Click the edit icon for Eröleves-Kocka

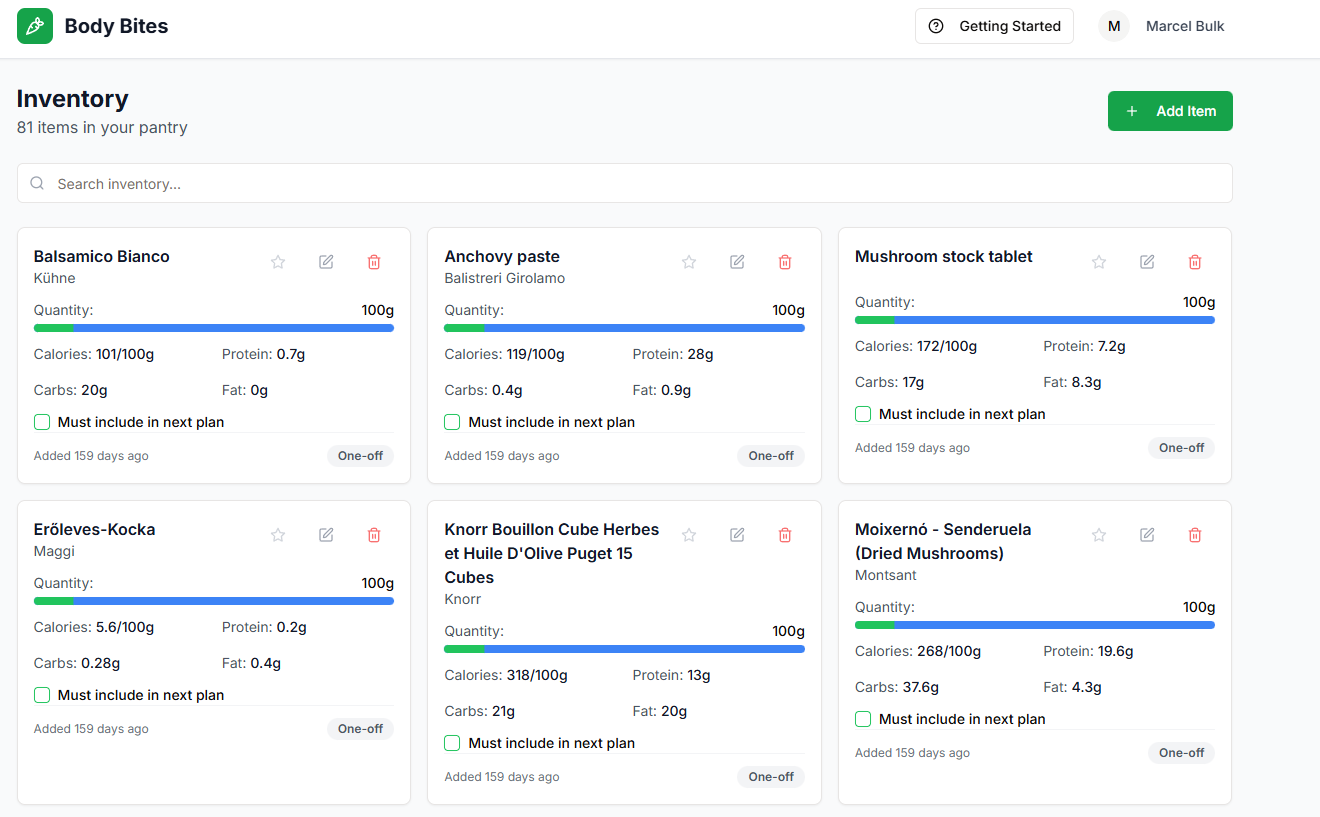coord(326,535)
